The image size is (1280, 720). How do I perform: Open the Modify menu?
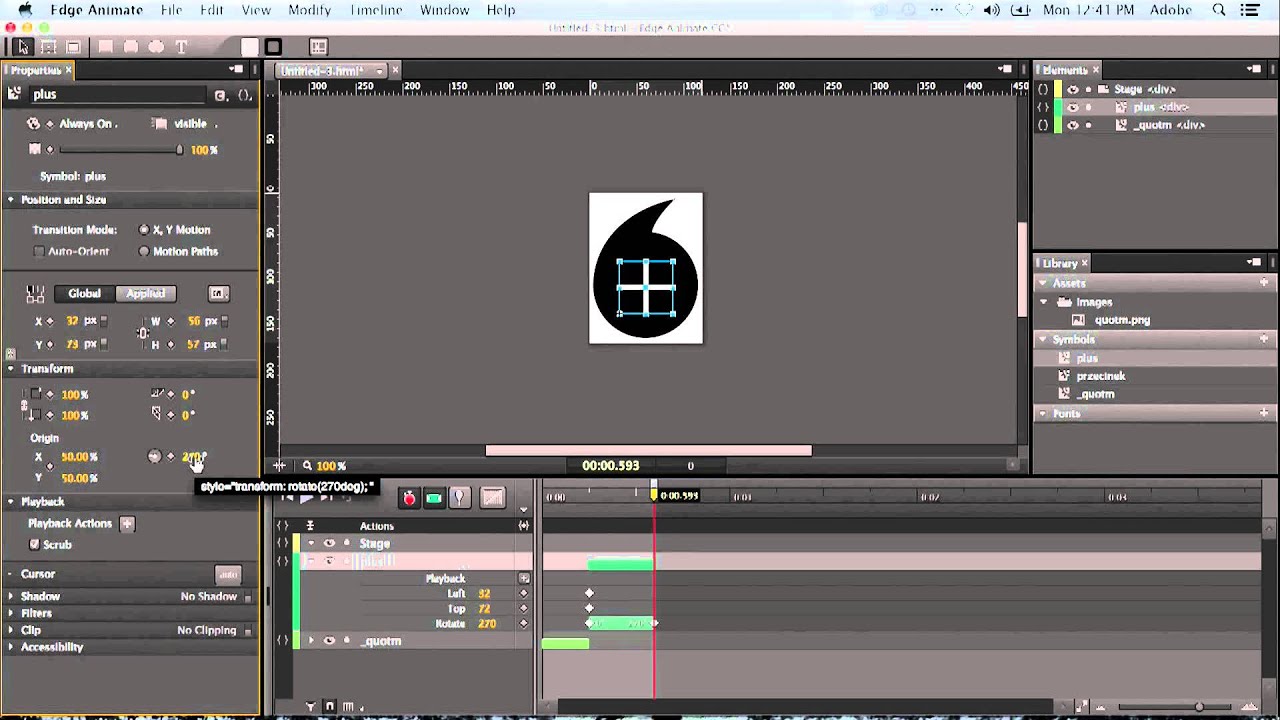[309, 10]
